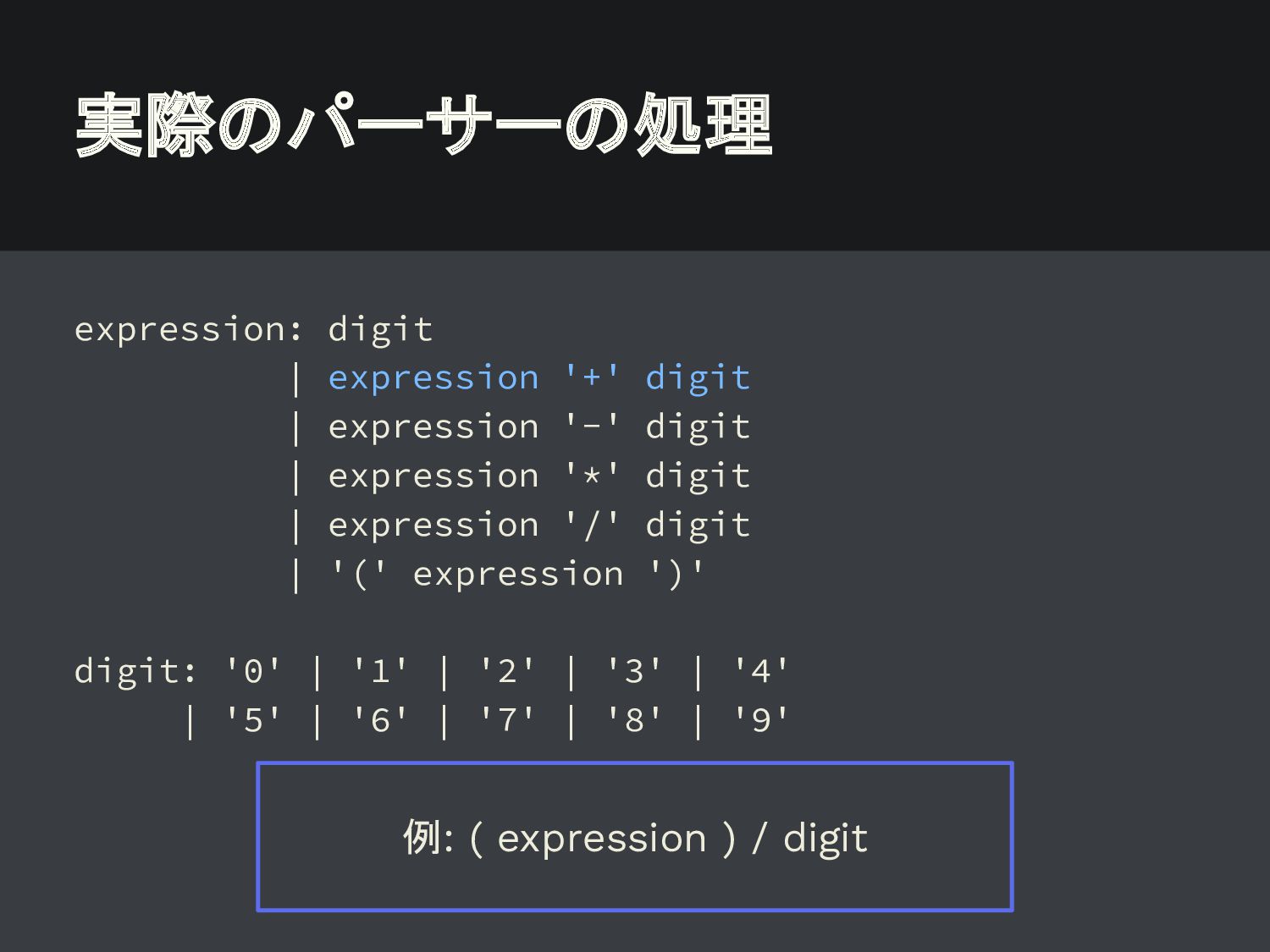The height and width of the screenshot is (952, 1270).
Task: Click the expression '-' digit rule line
Action: point(539,426)
